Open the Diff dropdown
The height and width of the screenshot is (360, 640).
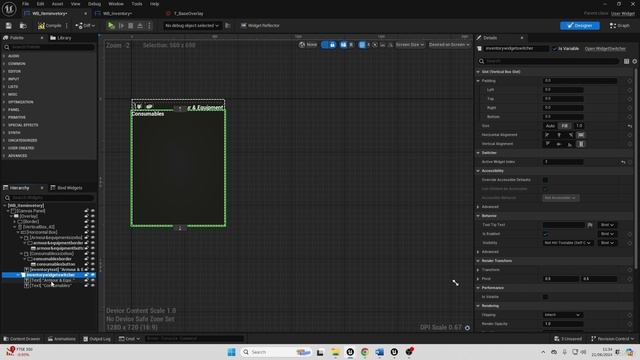pyautogui.click(x=85, y=26)
